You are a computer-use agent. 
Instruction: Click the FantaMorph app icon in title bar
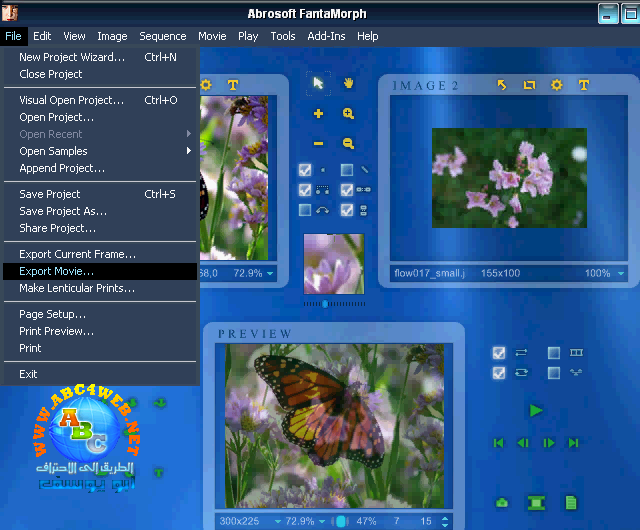point(9,13)
